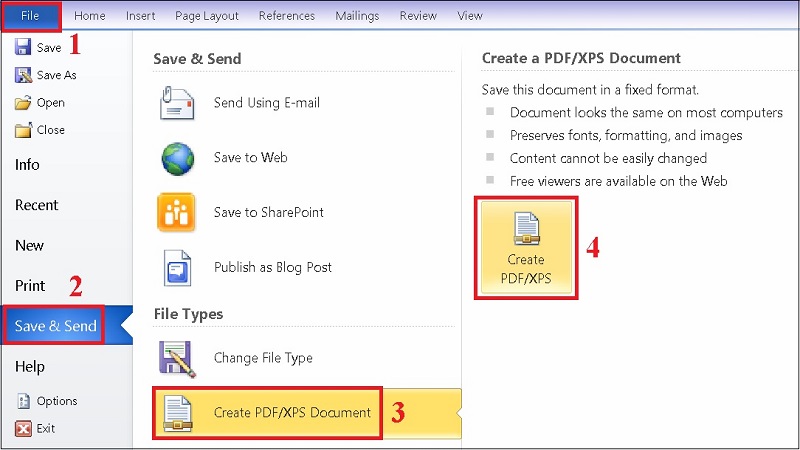
Task: Click the Save floppy disk icon
Action: point(23,47)
